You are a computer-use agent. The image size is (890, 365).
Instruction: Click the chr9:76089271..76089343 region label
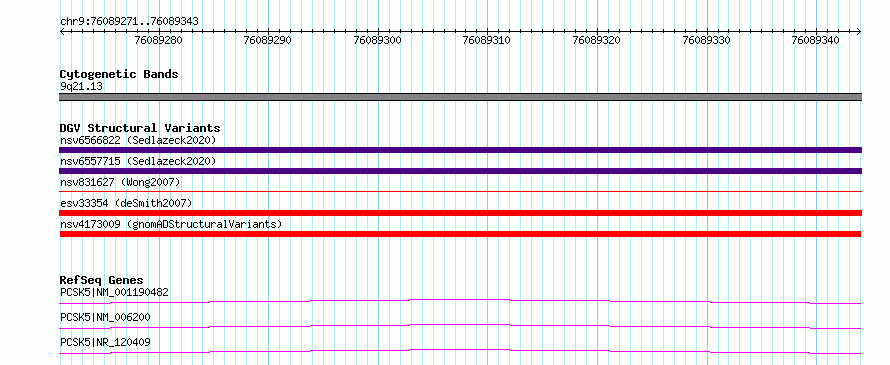point(129,22)
